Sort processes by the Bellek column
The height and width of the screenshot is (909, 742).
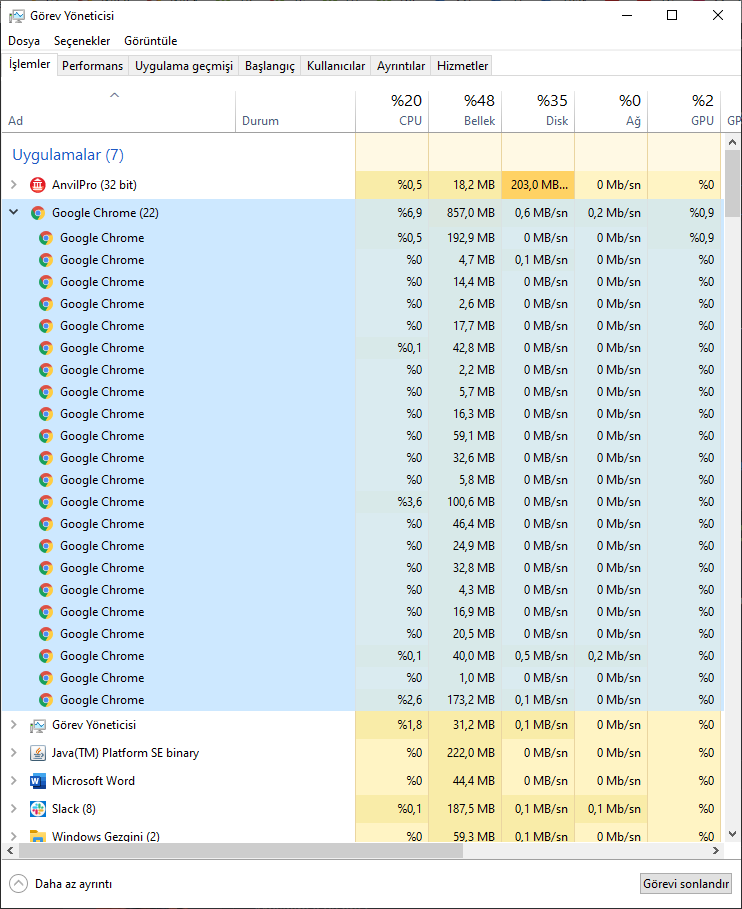[x=465, y=111]
